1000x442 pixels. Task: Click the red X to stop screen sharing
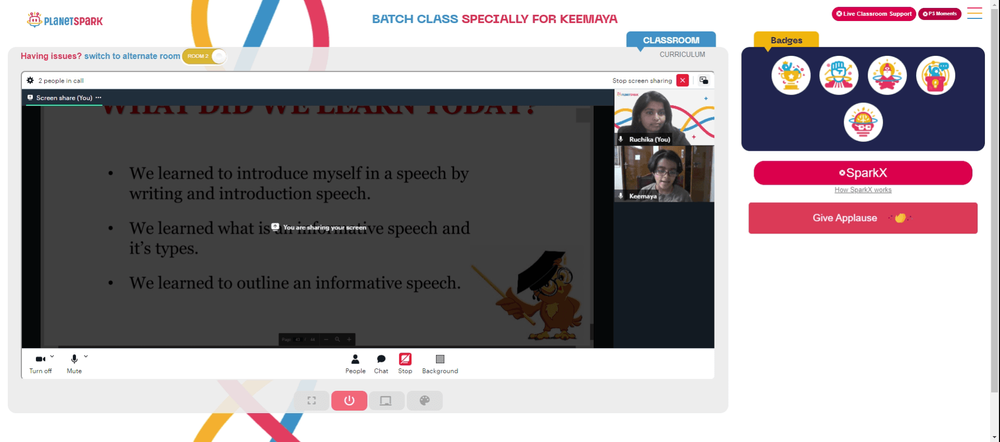[x=682, y=80]
